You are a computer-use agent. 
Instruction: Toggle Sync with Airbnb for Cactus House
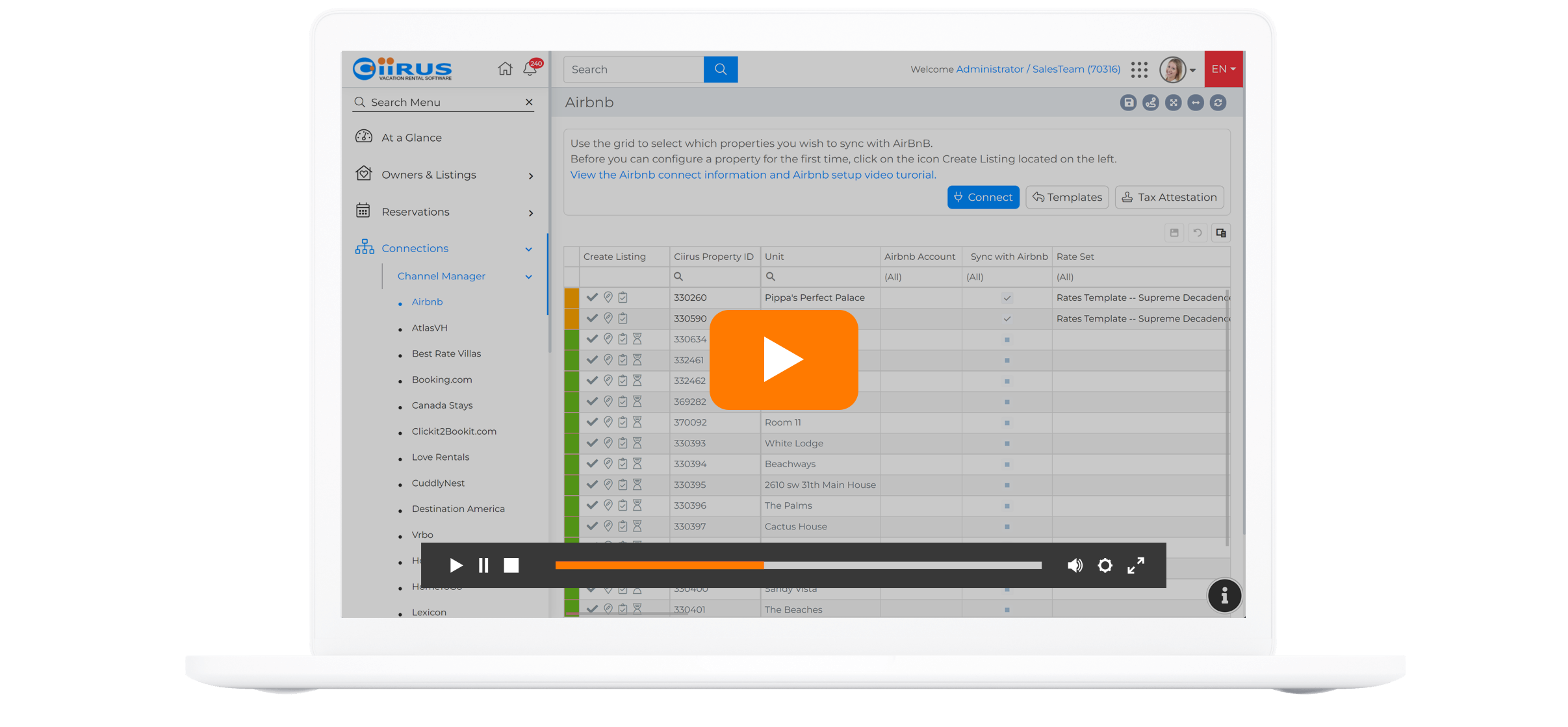pyautogui.click(x=1007, y=526)
